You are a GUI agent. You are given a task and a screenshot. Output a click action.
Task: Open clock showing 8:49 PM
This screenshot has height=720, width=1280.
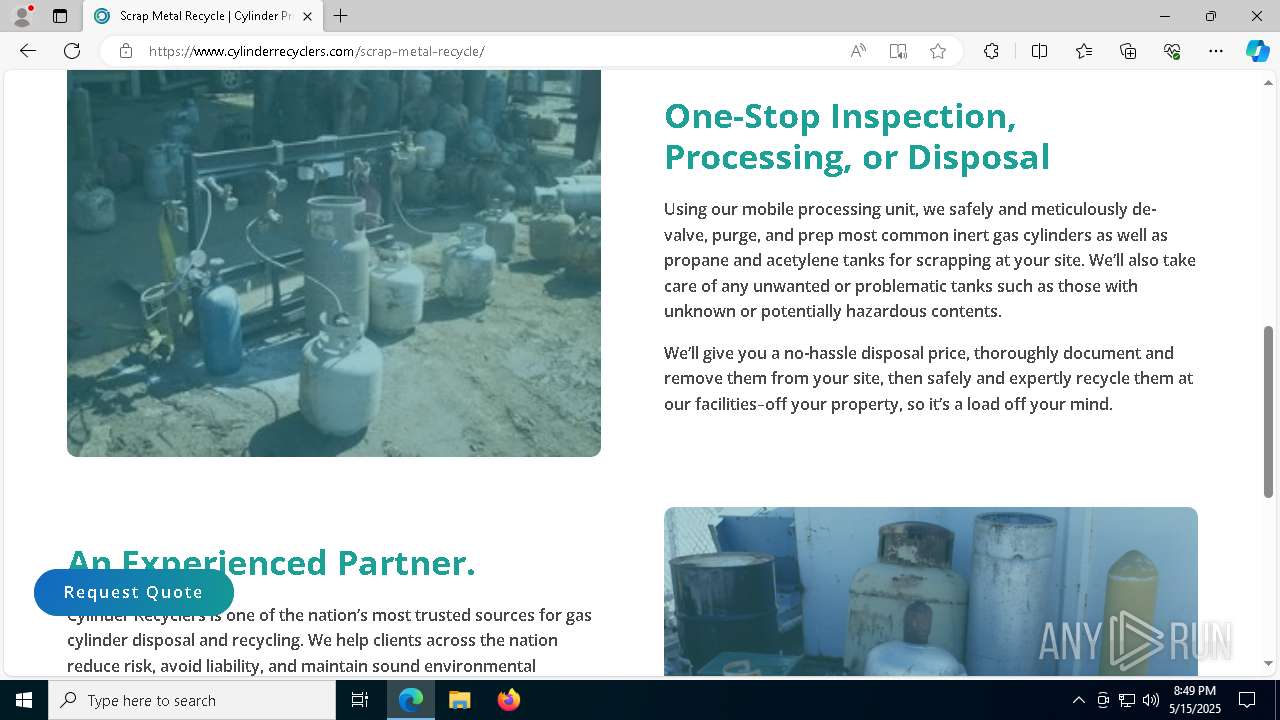(x=1195, y=700)
